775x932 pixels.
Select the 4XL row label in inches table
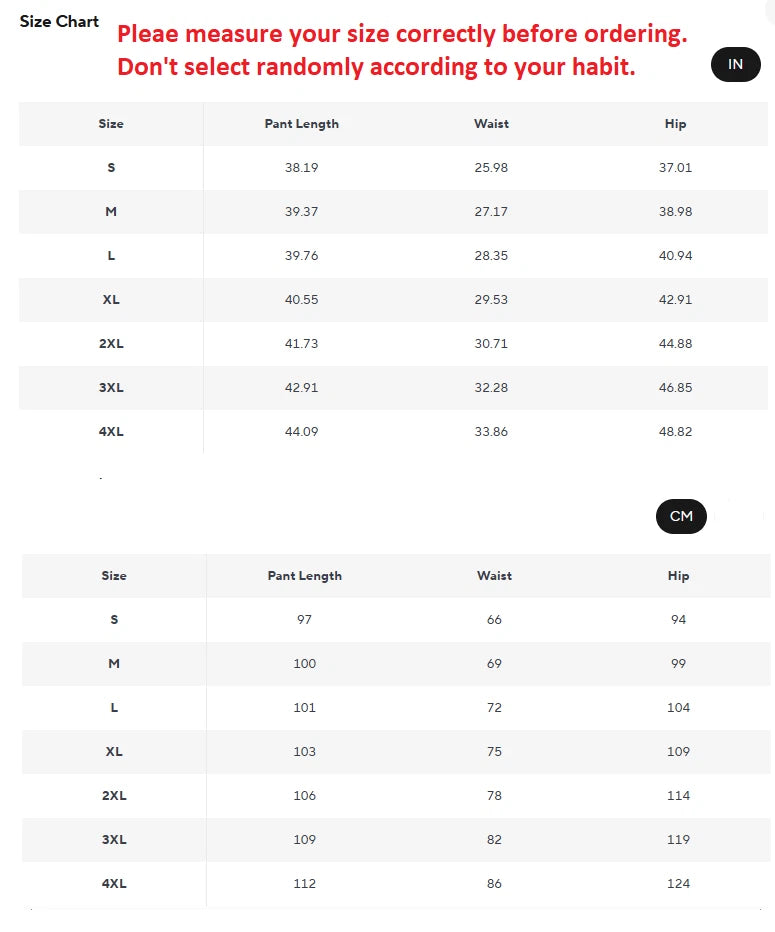click(111, 432)
